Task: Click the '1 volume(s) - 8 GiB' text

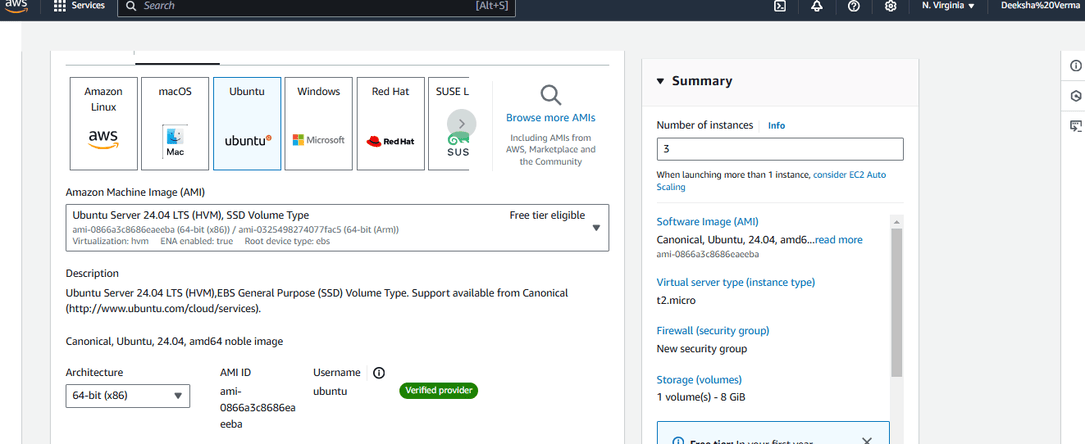Action: click(700, 397)
